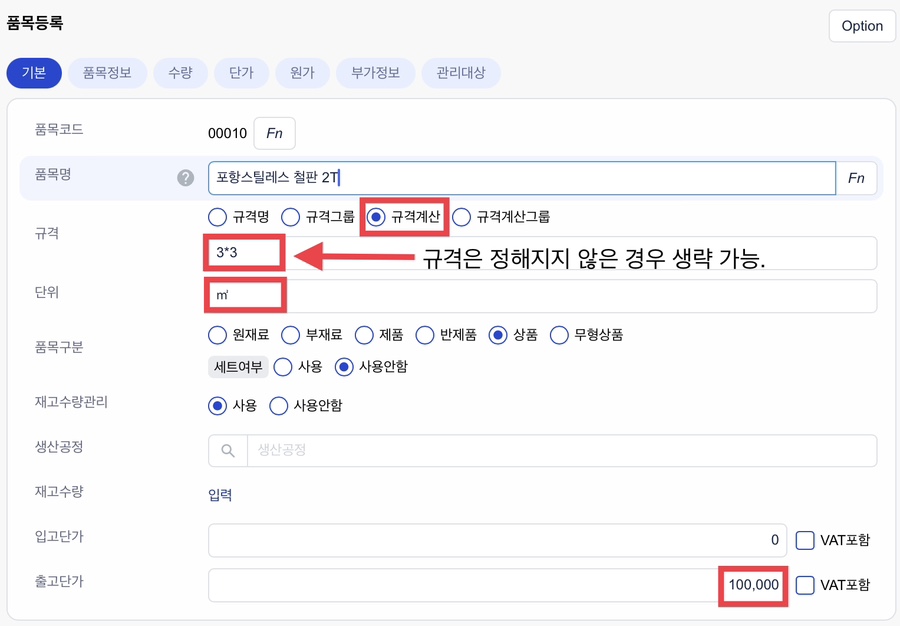900x626 pixels.
Task: Click the 품목구분 field label
Action: click(x=59, y=347)
